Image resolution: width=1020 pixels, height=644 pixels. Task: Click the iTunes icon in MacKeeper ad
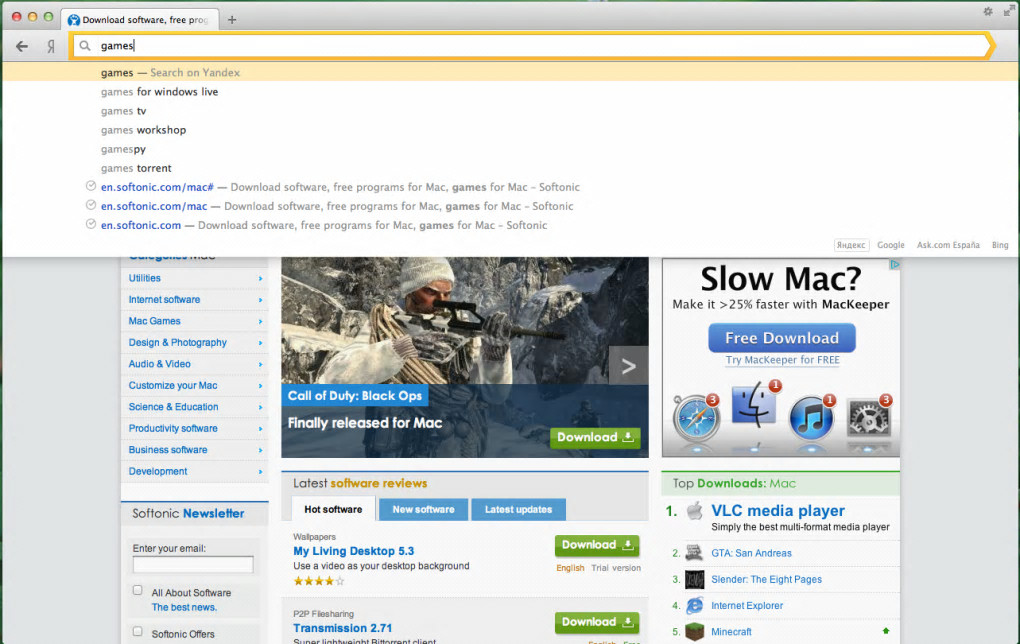pyautogui.click(x=811, y=418)
